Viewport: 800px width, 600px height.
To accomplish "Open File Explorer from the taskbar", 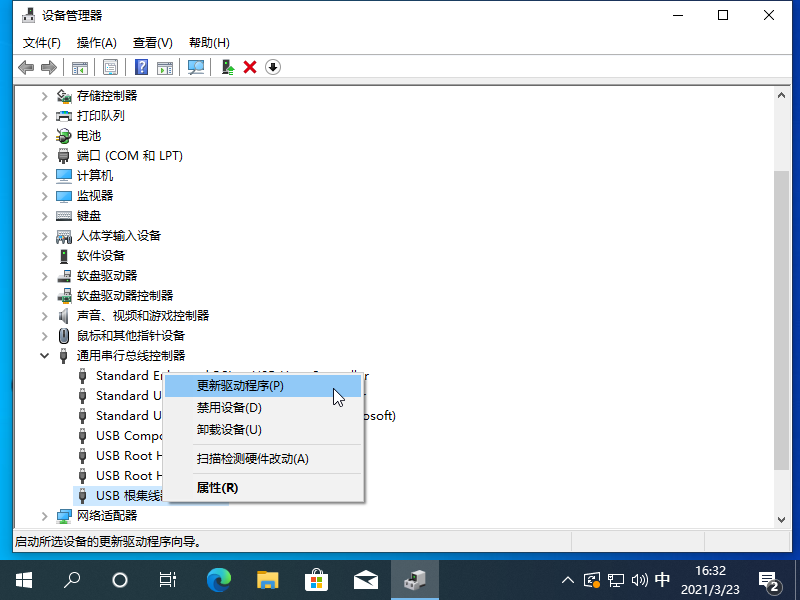I will [267, 579].
